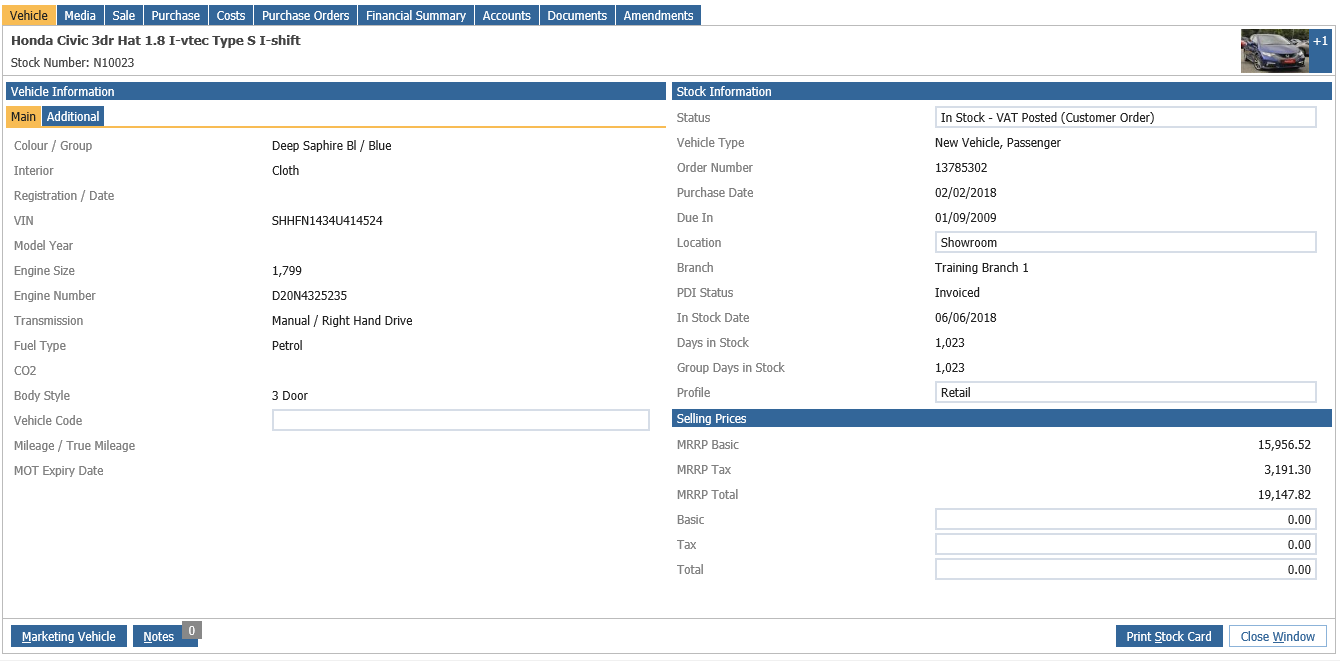Open the vehicle photo thumbnail
The image size is (1340, 661).
point(1275,51)
